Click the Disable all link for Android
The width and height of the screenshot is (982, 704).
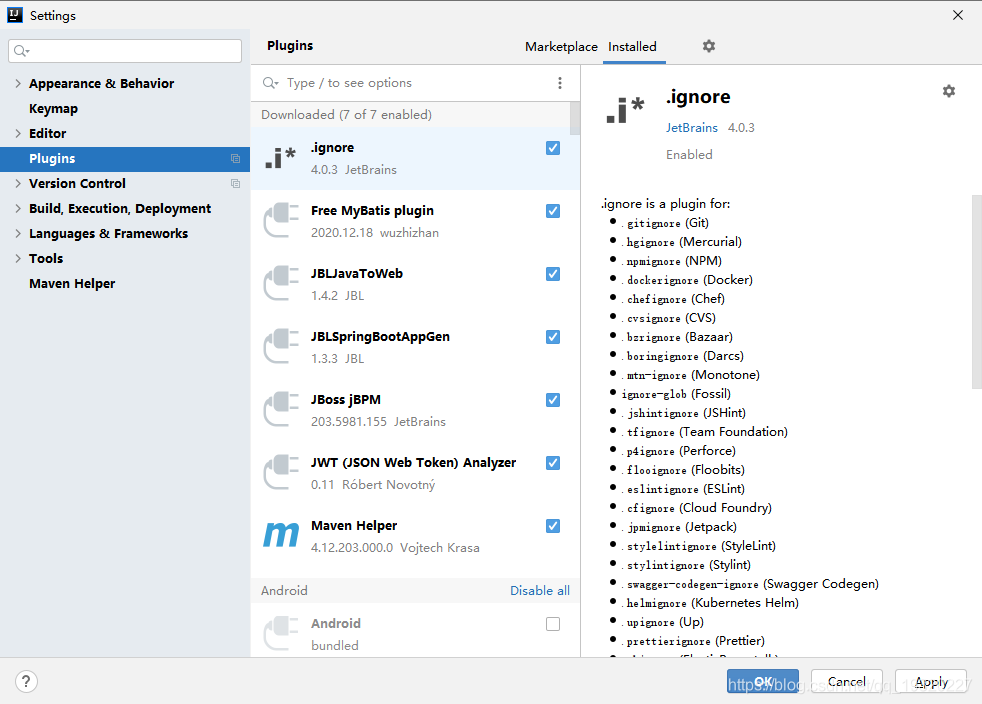[x=540, y=591]
